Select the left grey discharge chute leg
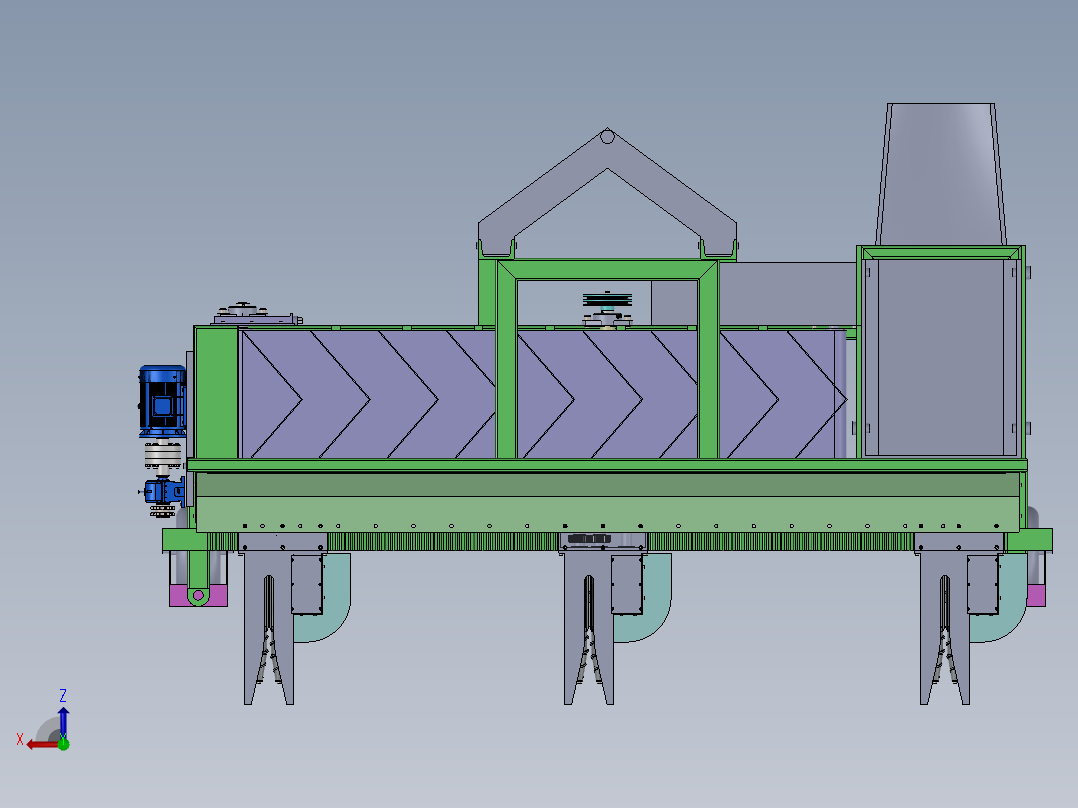1078x808 pixels. [x=269, y=627]
